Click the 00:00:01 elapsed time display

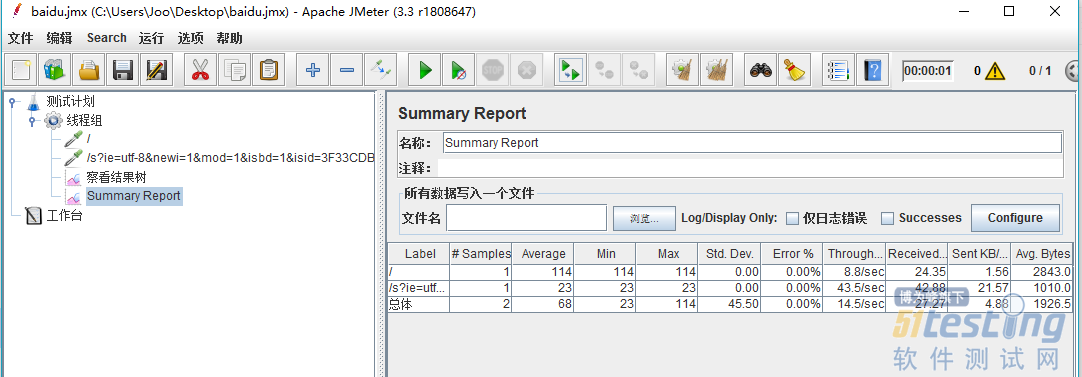[x=928, y=70]
